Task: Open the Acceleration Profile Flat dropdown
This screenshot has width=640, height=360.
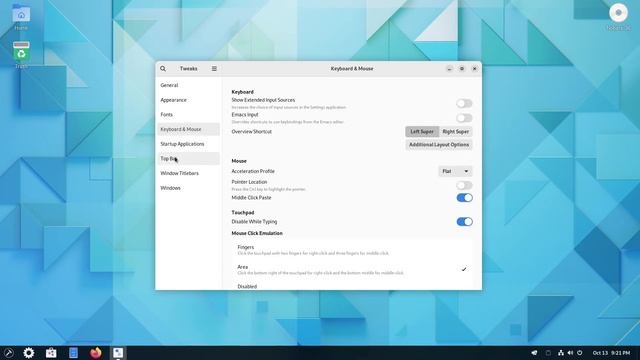Action: [455, 171]
